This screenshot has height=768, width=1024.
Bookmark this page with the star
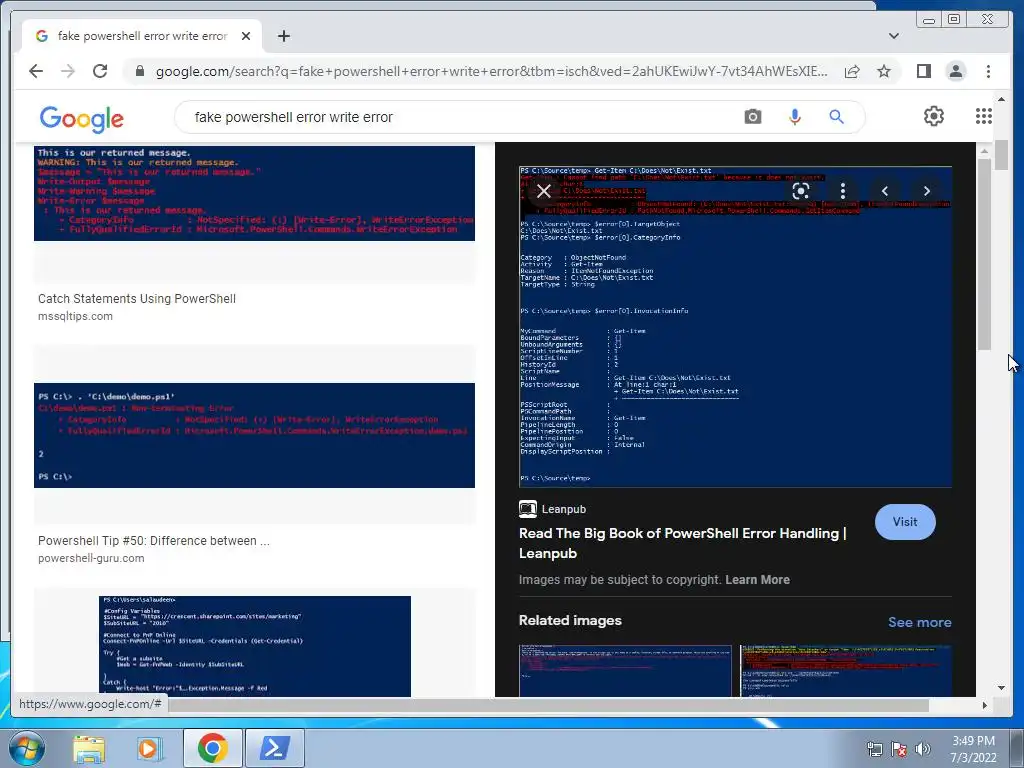(884, 71)
